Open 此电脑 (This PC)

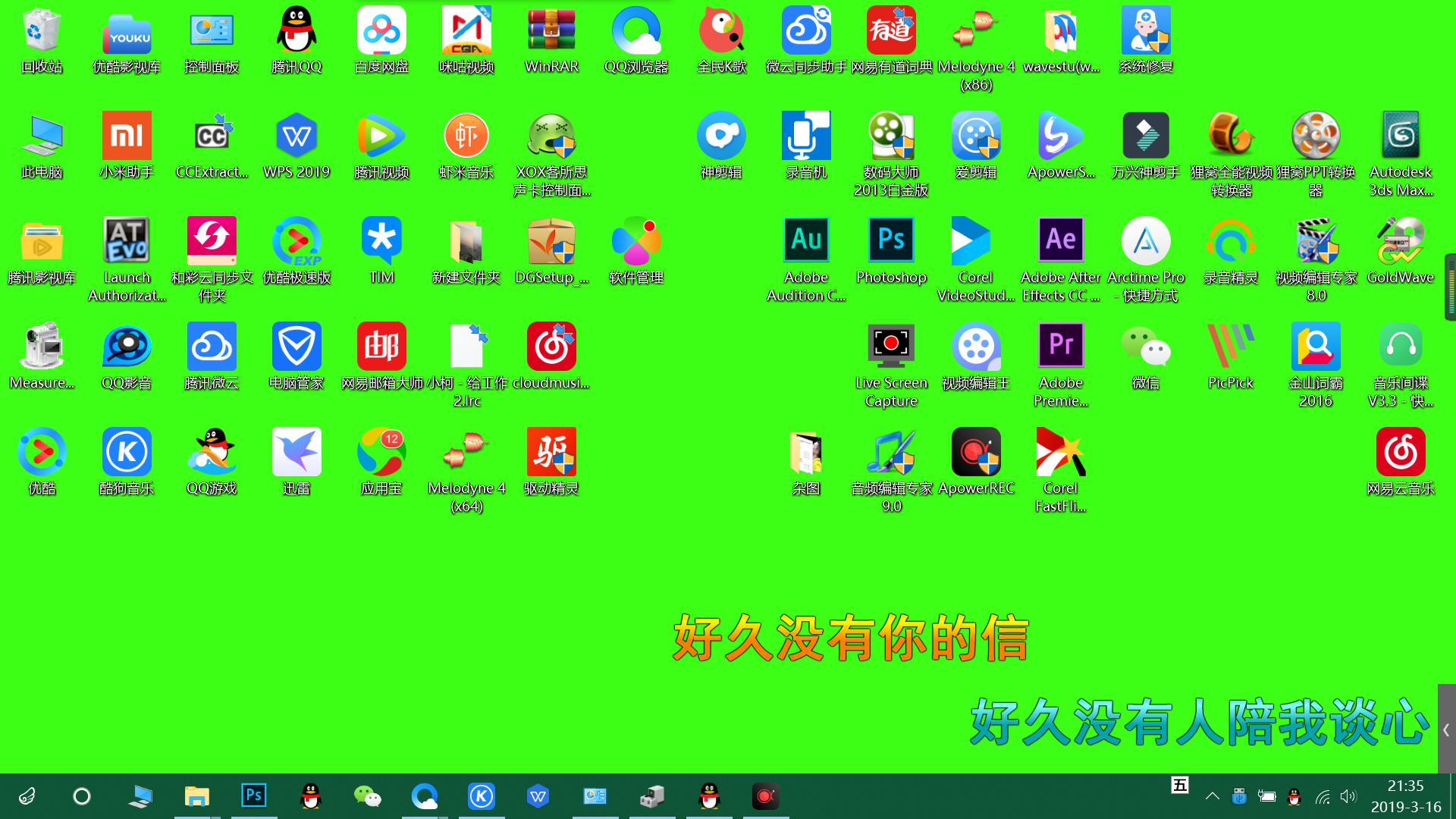(x=42, y=136)
